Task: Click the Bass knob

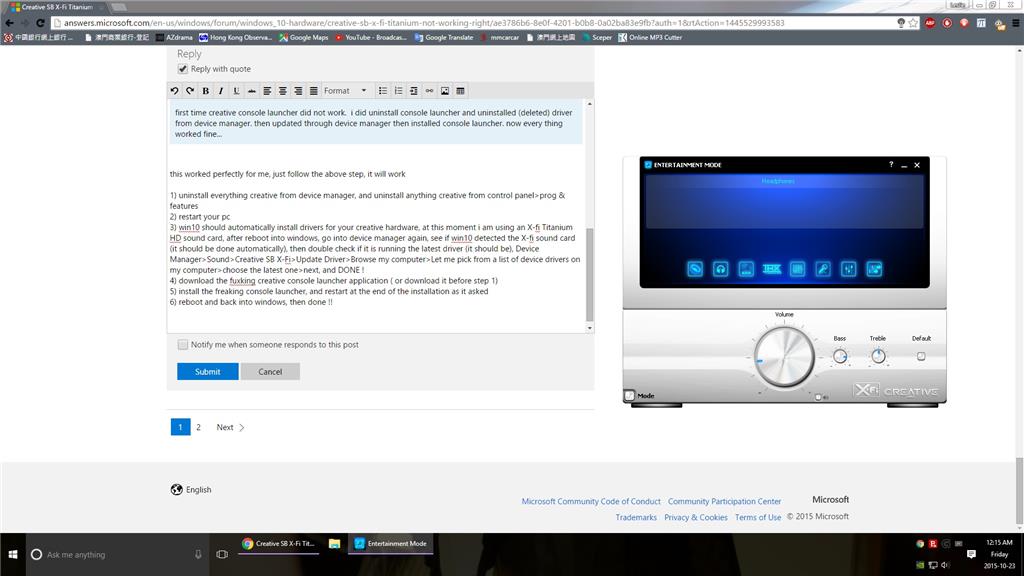Action: (840, 357)
